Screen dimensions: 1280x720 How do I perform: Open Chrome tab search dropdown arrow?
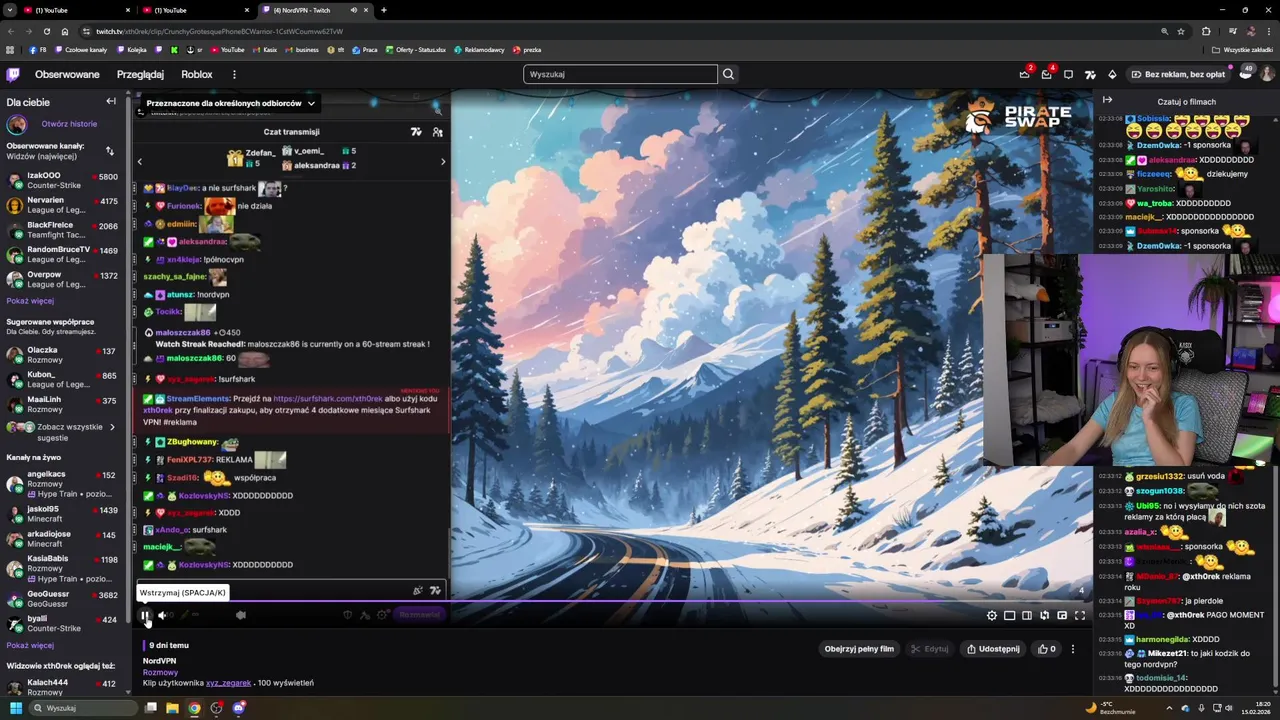click(9, 10)
